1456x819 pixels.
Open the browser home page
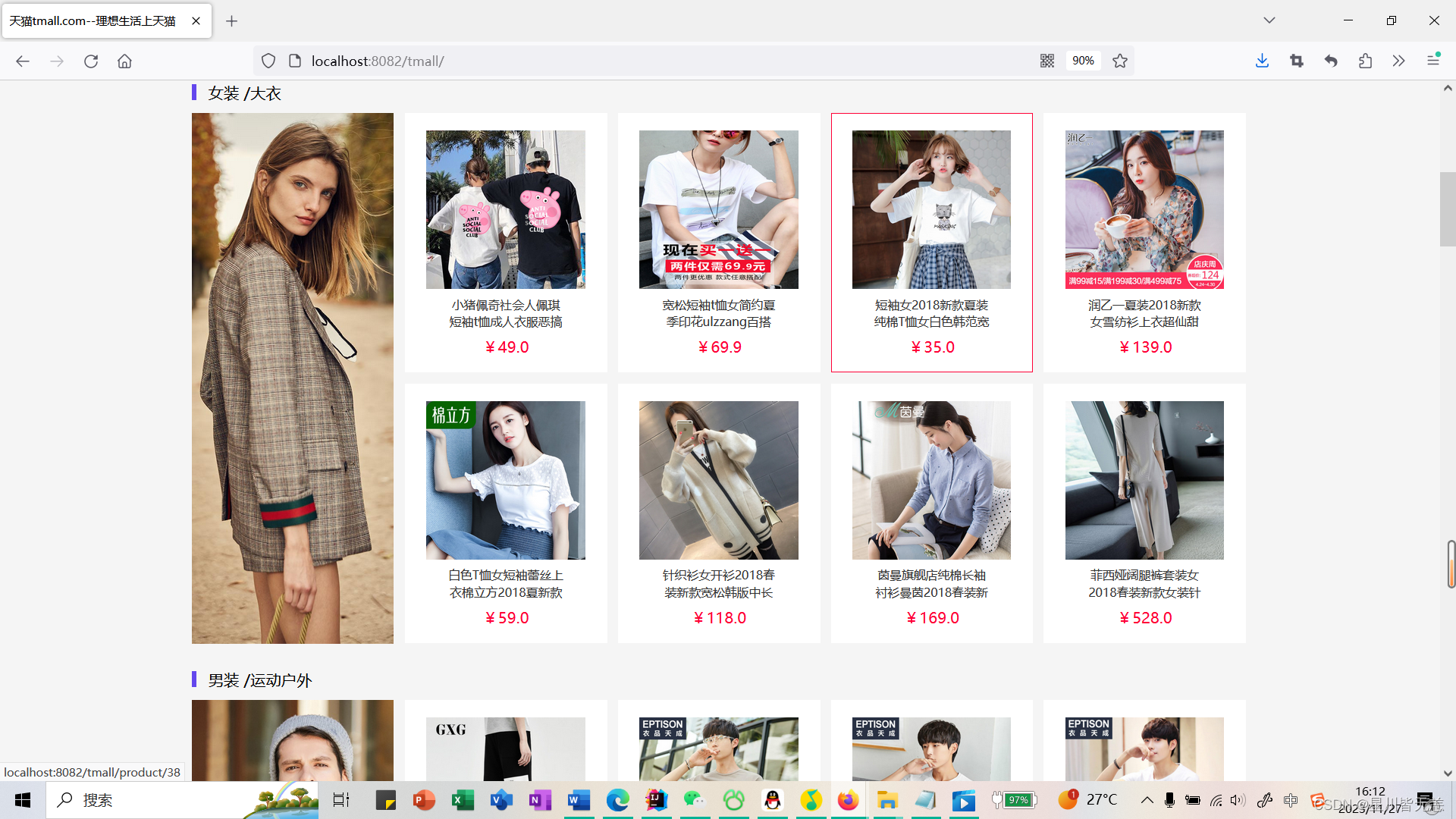pyautogui.click(x=124, y=61)
